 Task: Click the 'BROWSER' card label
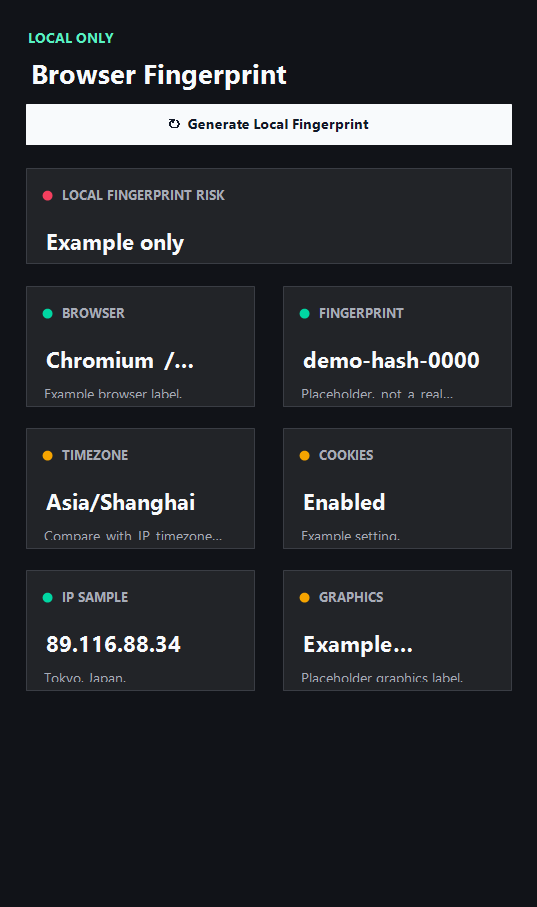(x=93, y=314)
